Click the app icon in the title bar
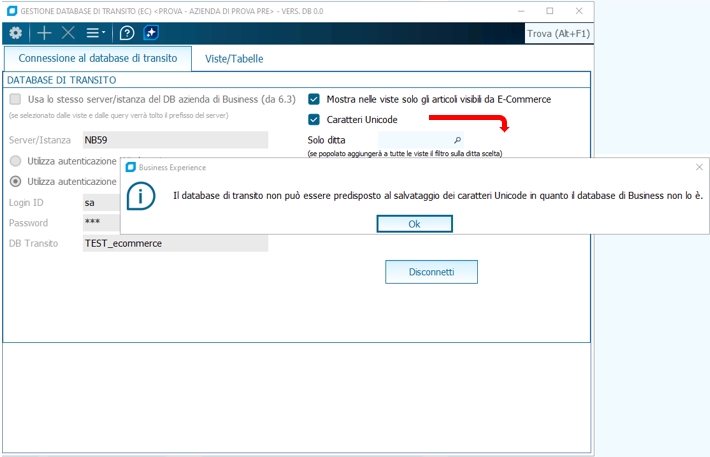This screenshot has width=710, height=457. point(12,11)
